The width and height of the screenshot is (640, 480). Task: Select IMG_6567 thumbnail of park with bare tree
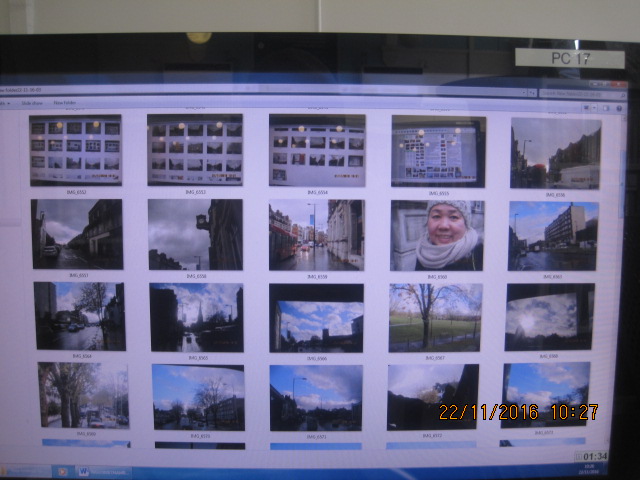[435, 318]
